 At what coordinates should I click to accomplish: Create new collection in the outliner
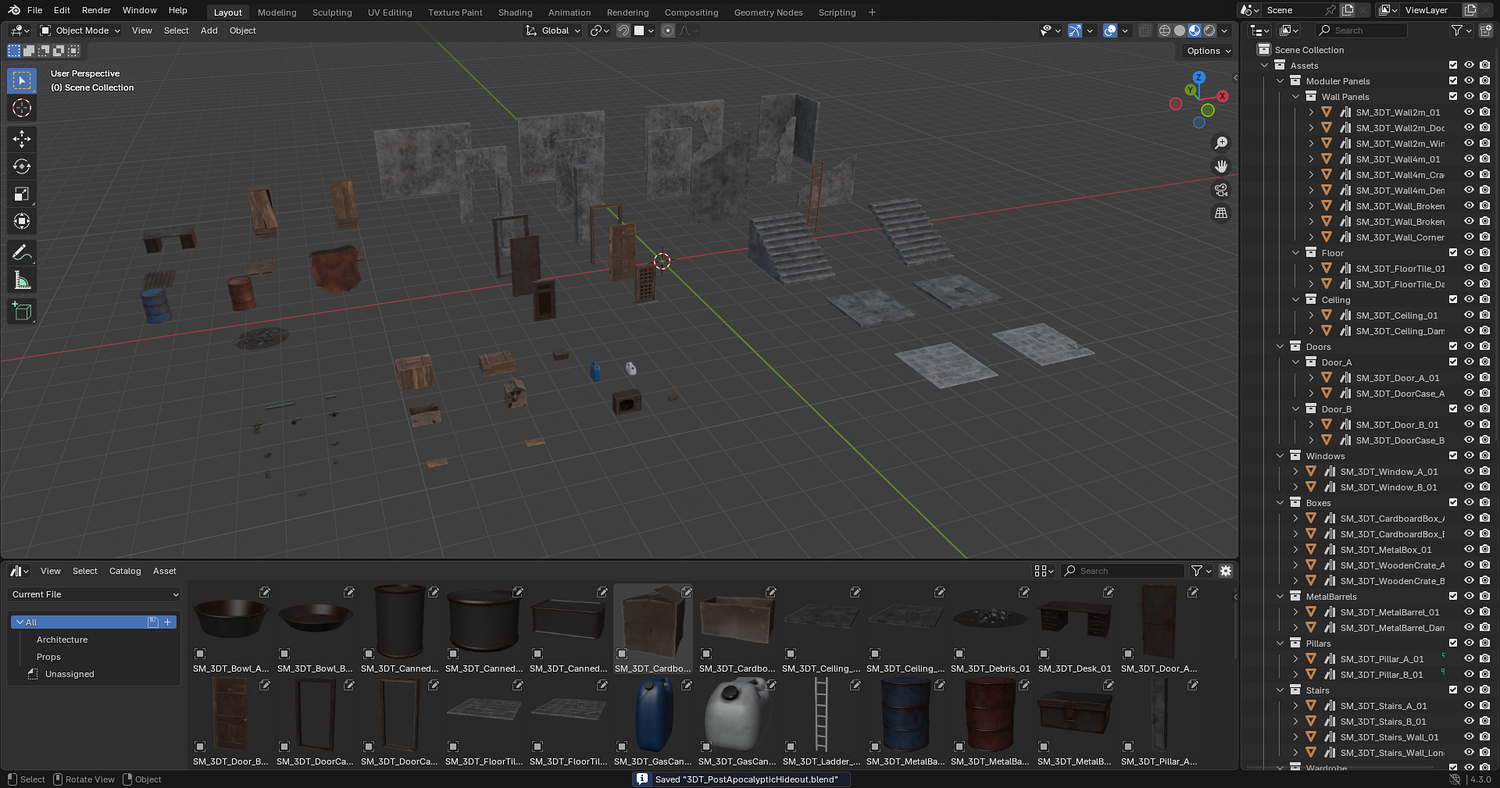[x=1485, y=31]
